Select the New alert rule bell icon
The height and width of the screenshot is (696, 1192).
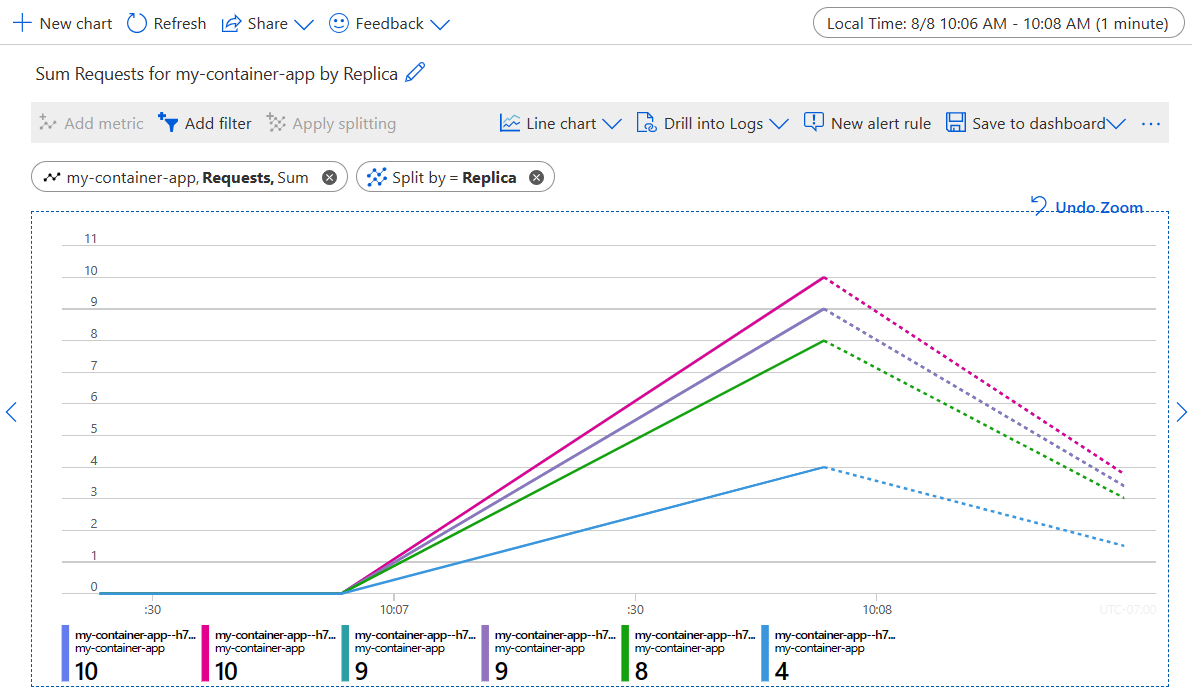coord(813,122)
